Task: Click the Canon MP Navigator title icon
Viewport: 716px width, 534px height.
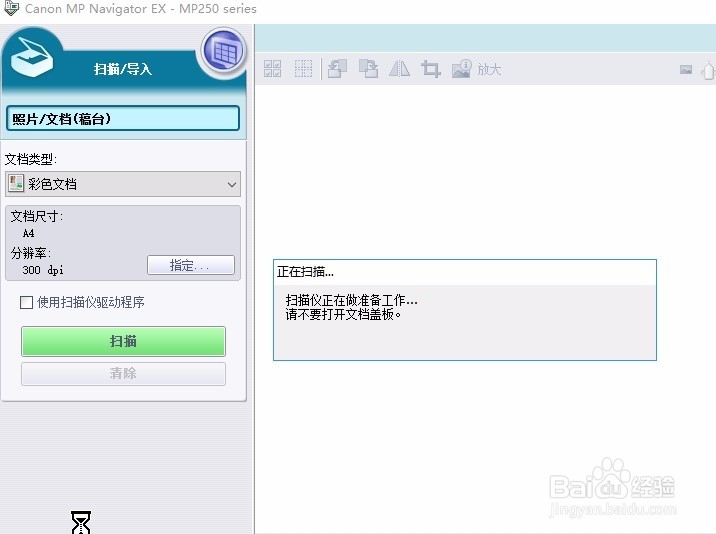Action: click(x=11, y=8)
